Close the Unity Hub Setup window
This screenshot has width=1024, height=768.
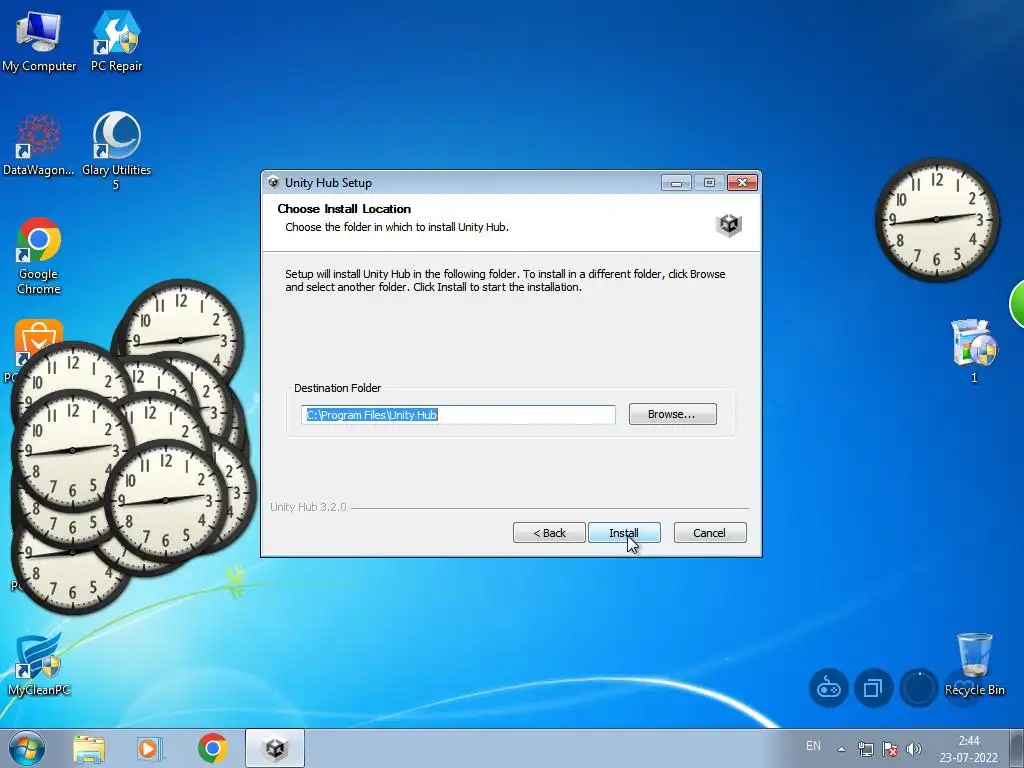(743, 183)
